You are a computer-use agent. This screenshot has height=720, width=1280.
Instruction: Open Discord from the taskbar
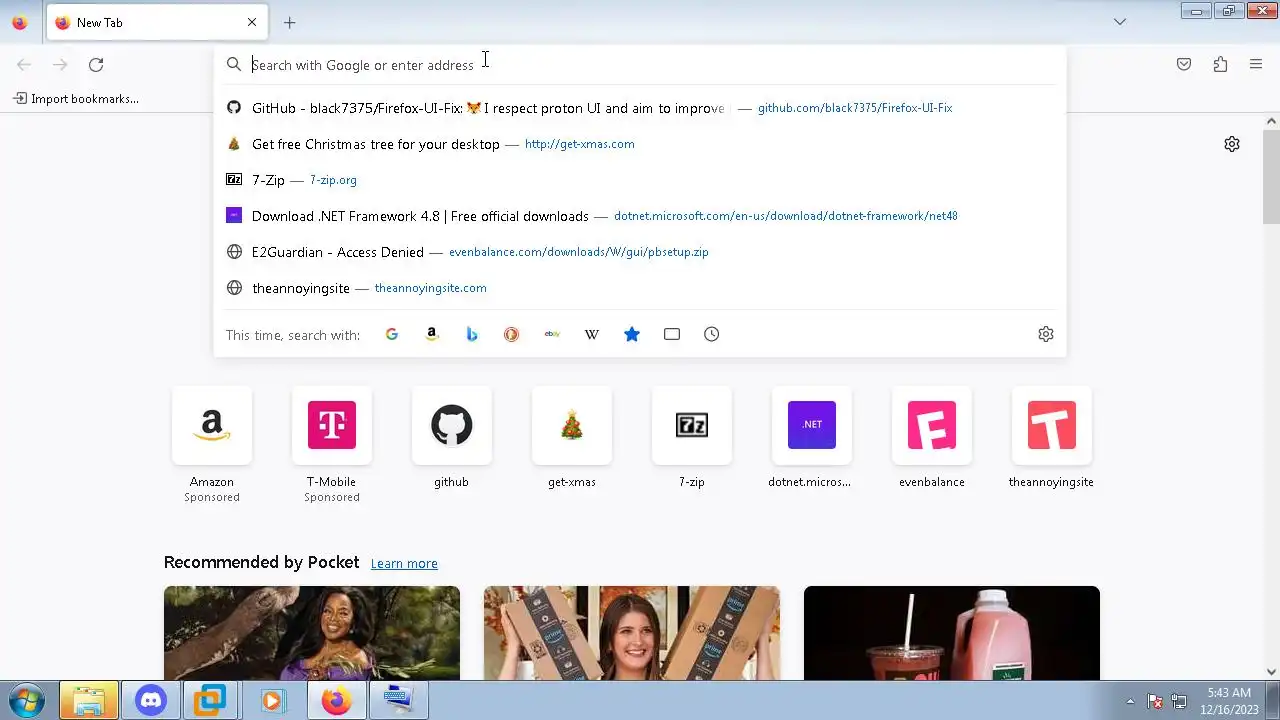point(151,701)
